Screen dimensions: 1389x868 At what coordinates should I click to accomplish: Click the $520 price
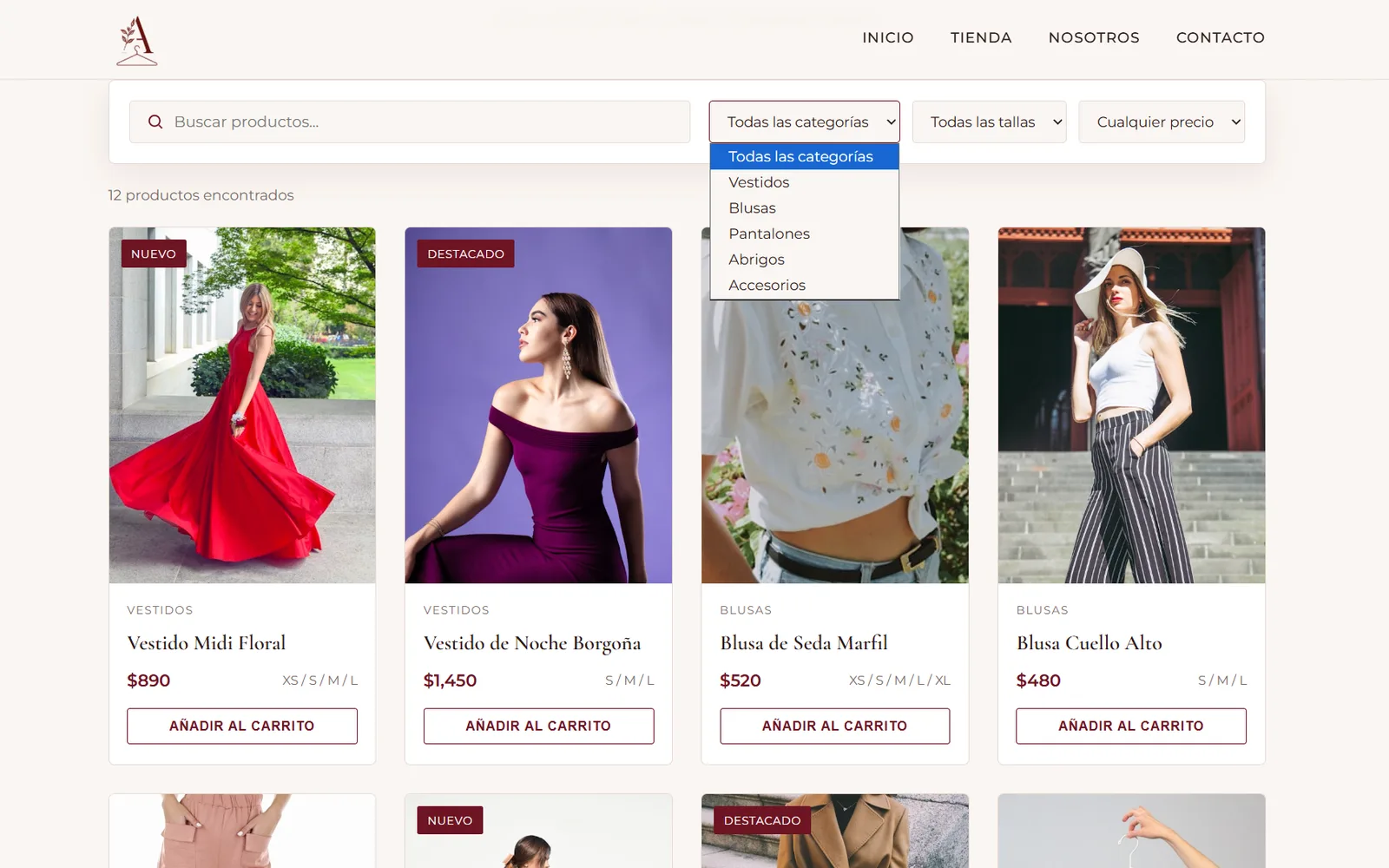(741, 681)
